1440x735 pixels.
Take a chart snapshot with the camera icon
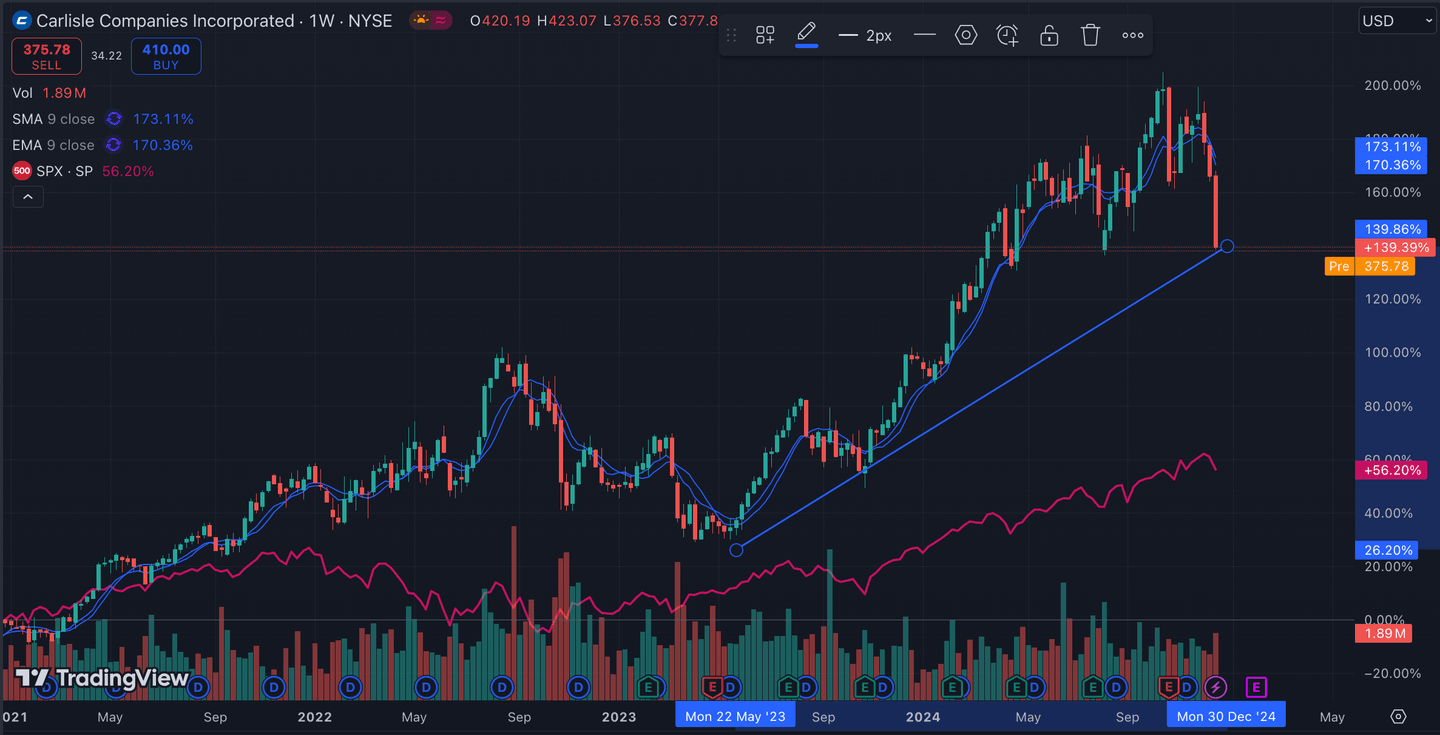tap(1398, 717)
